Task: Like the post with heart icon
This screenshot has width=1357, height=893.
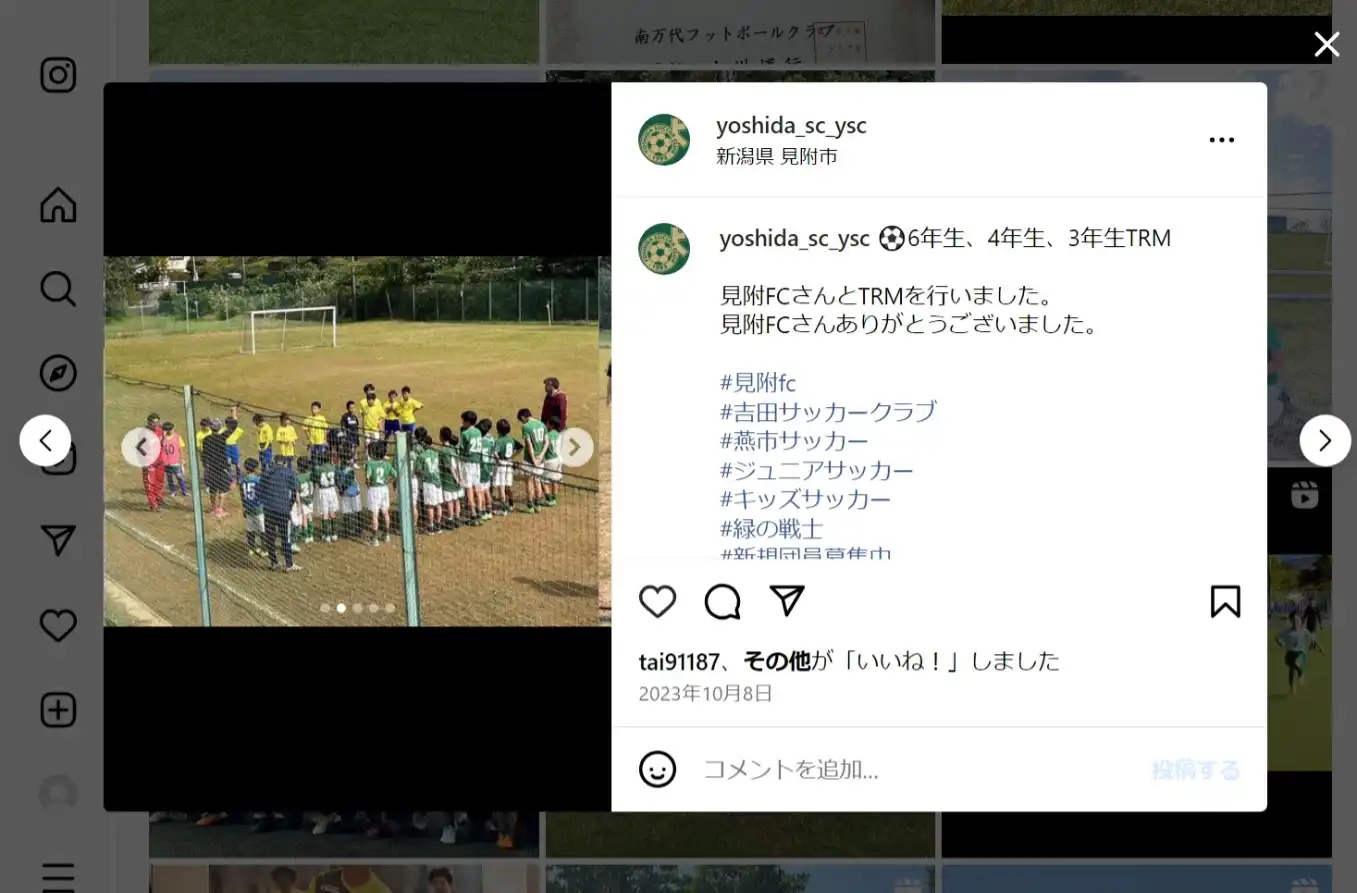Action: pyautogui.click(x=657, y=602)
